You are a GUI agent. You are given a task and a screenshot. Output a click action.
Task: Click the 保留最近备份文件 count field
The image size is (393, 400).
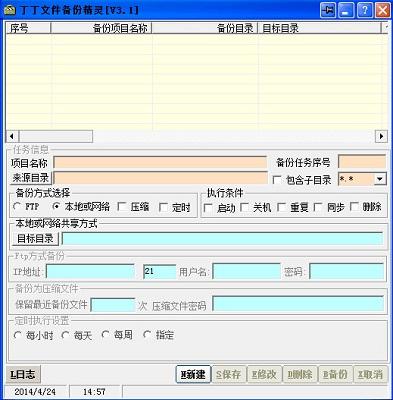113,305
